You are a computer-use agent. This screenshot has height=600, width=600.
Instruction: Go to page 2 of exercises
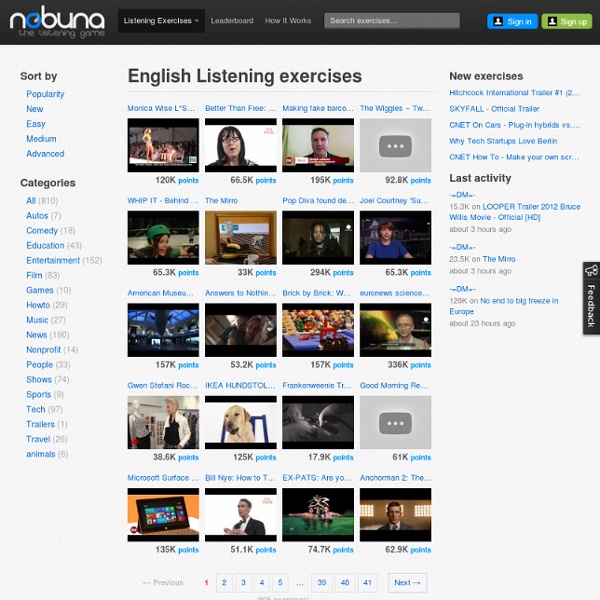(x=224, y=583)
